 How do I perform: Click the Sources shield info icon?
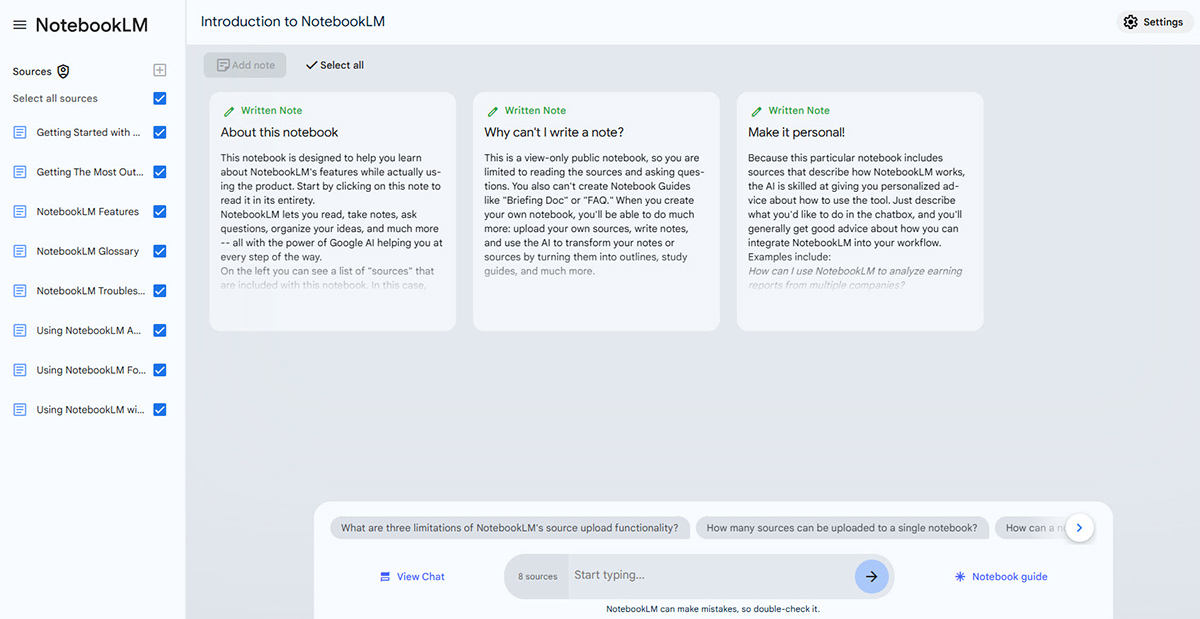(x=63, y=71)
